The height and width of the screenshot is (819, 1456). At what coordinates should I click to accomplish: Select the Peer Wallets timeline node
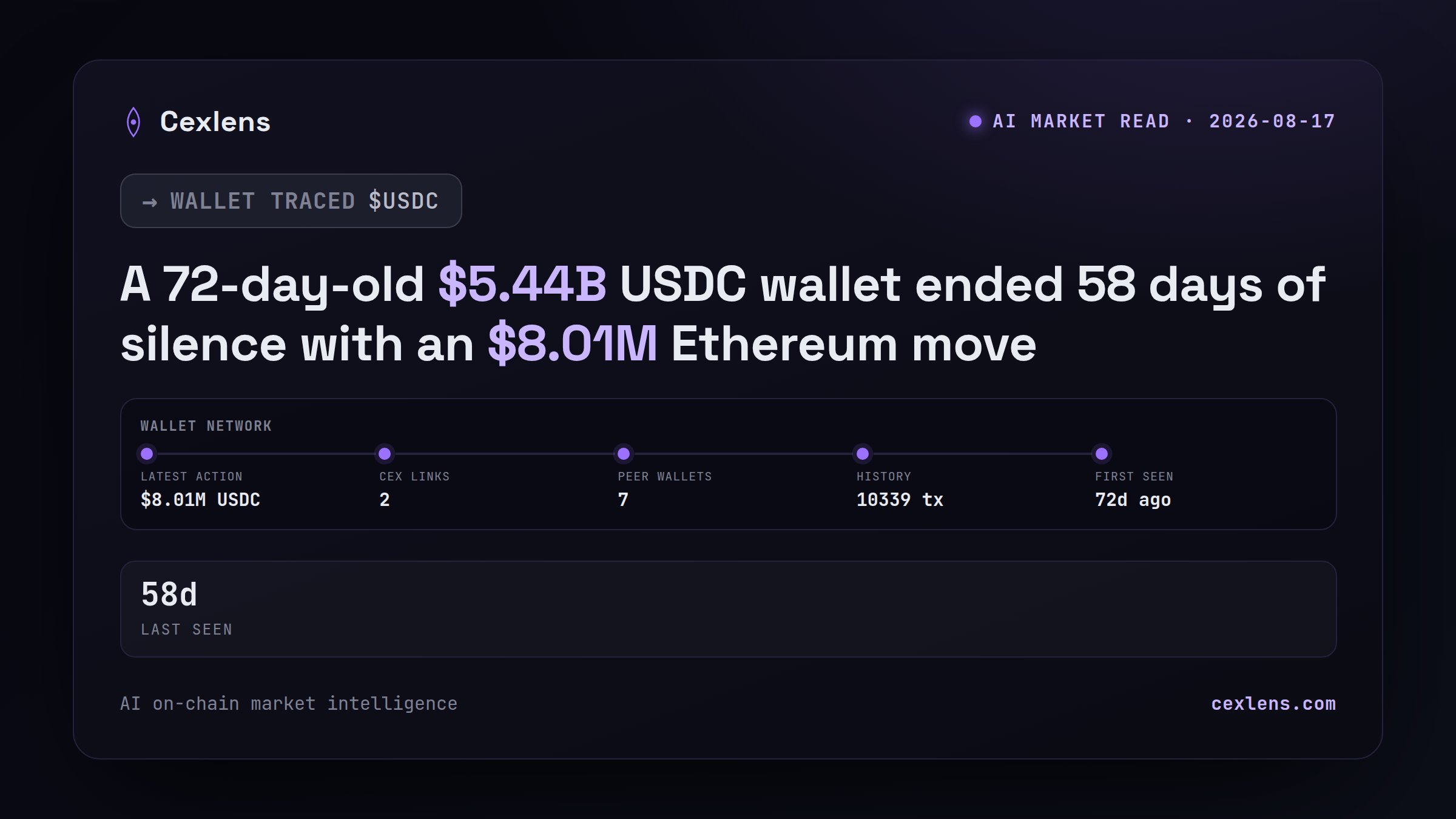[x=624, y=453]
